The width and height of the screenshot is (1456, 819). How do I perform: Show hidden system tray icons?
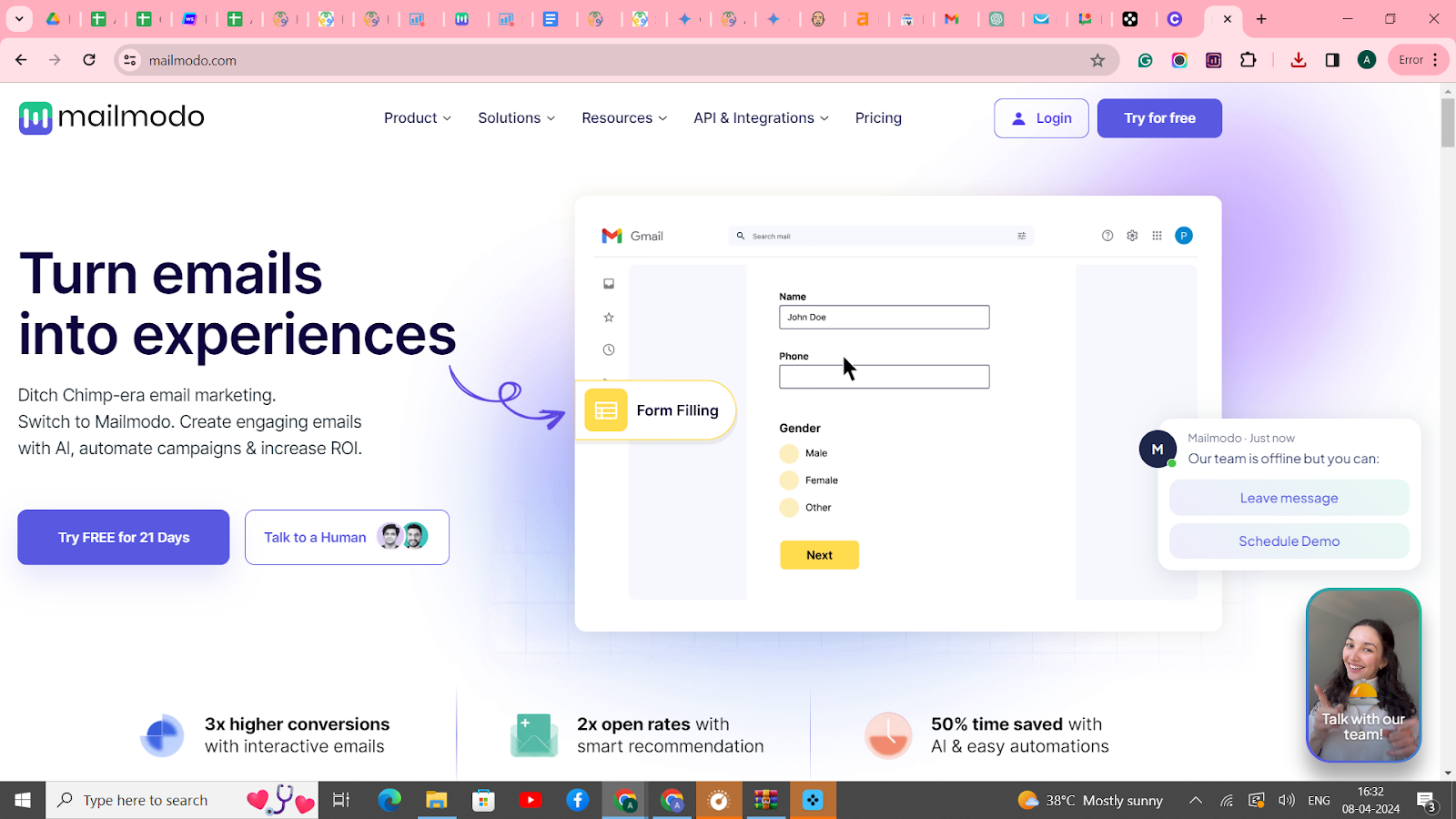(x=1196, y=801)
